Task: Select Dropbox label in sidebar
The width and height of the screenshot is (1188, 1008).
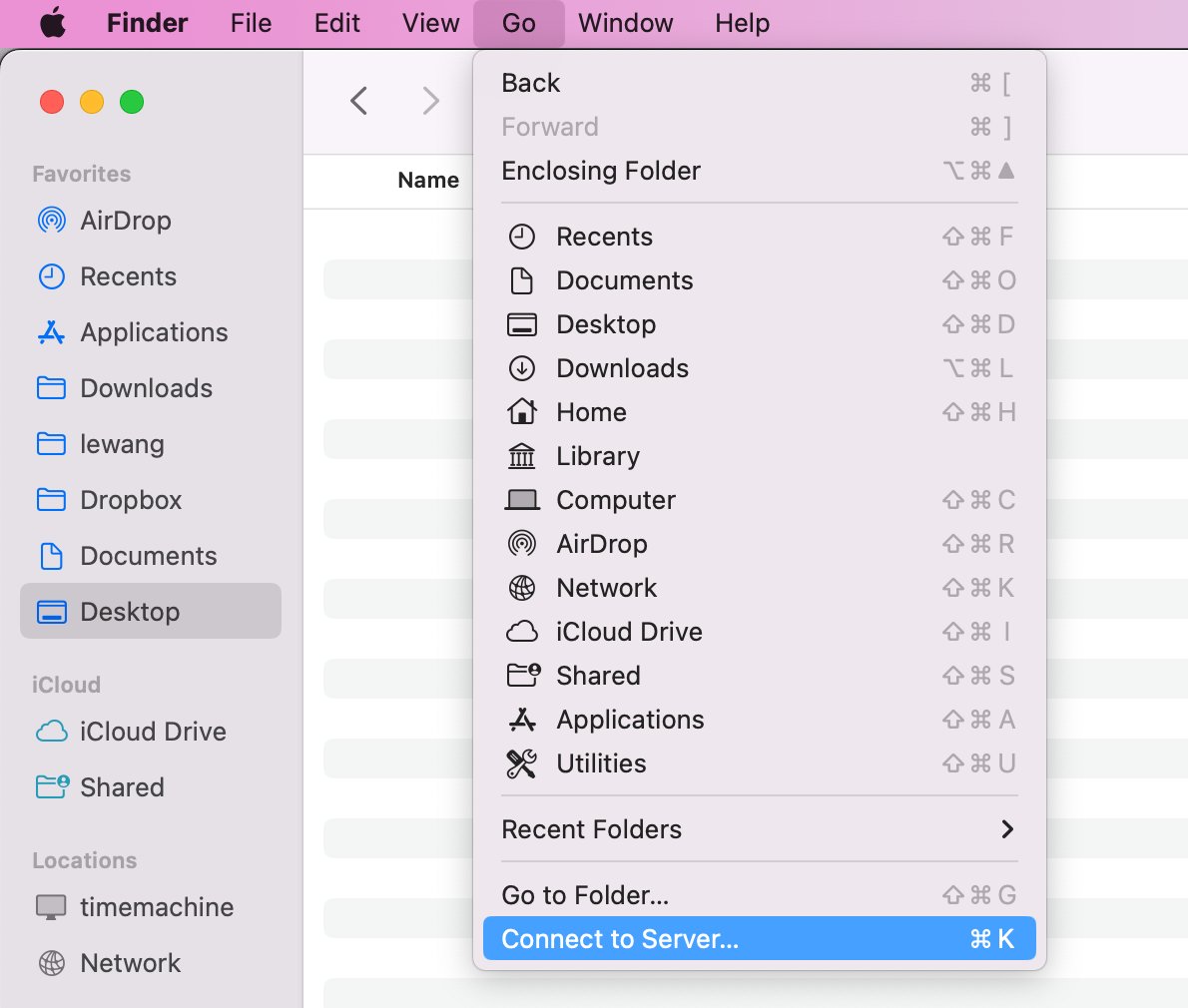Action: click(131, 500)
